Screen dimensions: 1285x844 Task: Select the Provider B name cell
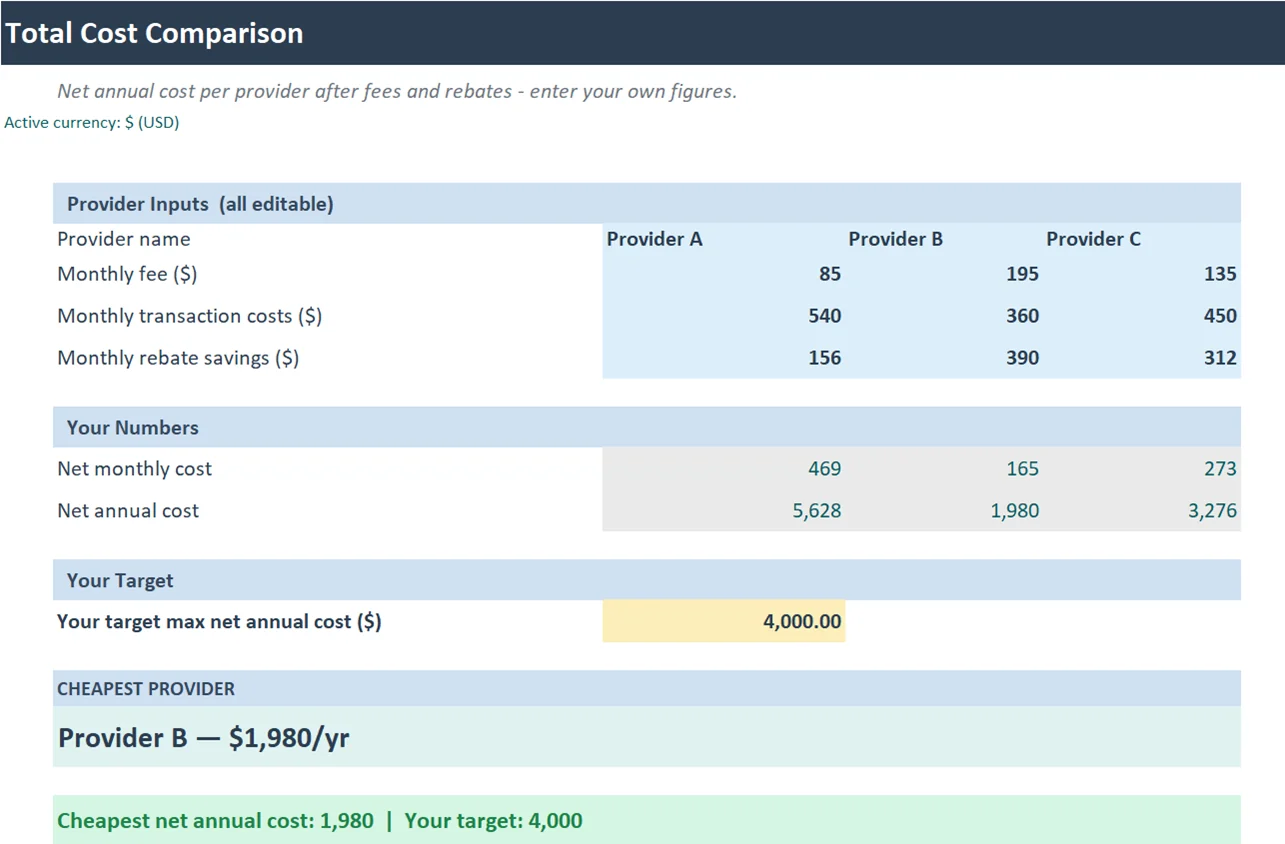point(944,239)
